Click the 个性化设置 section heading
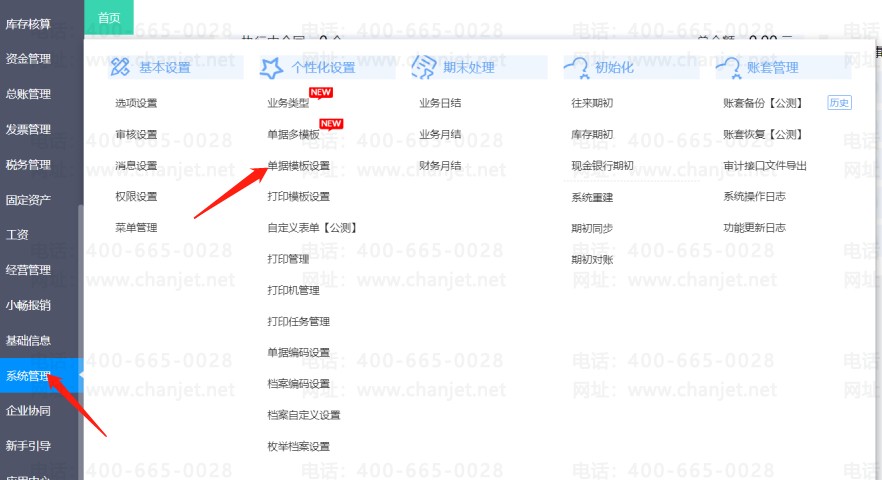The width and height of the screenshot is (882, 480). click(x=323, y=68)
